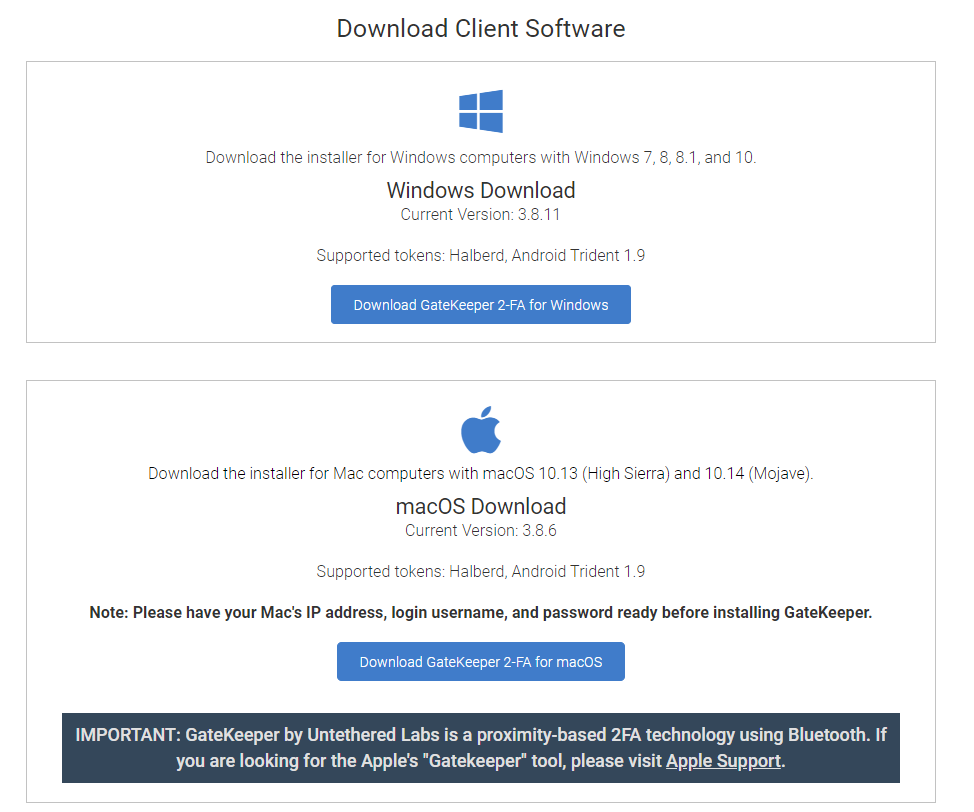974x812 pixels.
Task: Click the IMPORTANT label in the dark banner
Action: (x=128, y=735)
